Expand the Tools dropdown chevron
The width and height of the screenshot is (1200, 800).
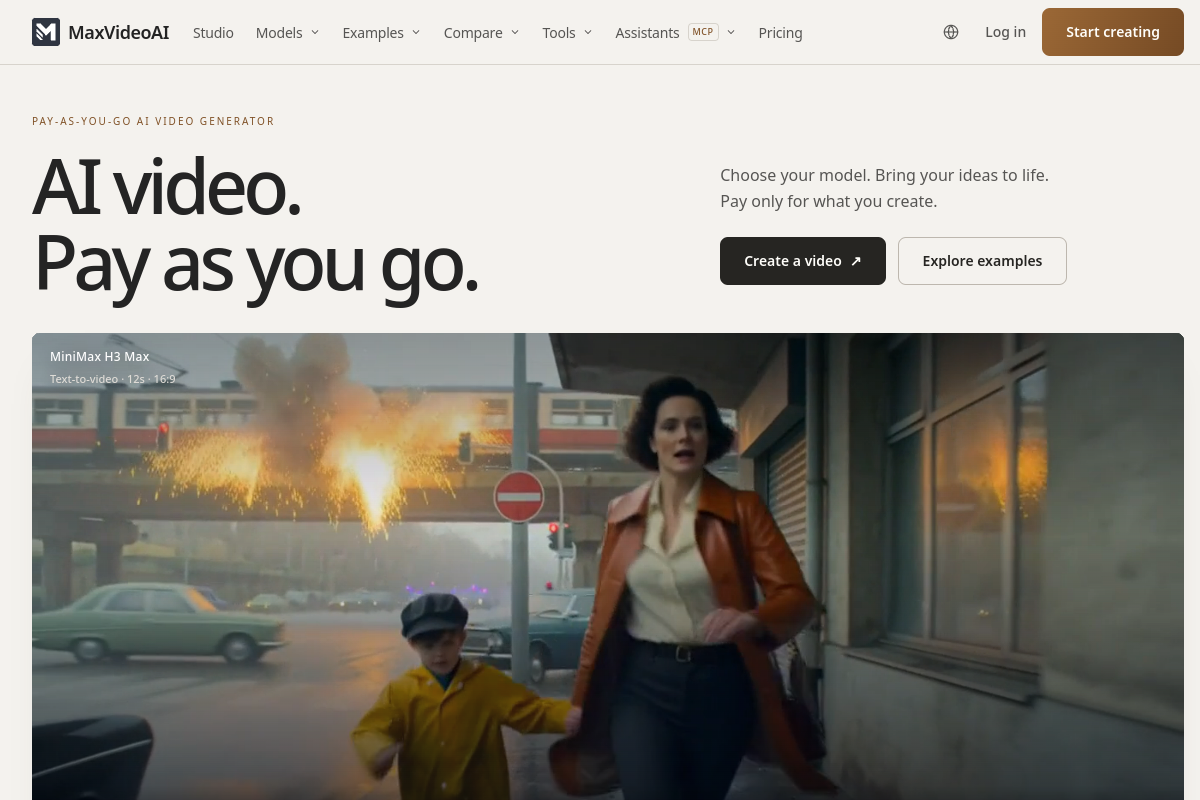click(x=588, y=32)
